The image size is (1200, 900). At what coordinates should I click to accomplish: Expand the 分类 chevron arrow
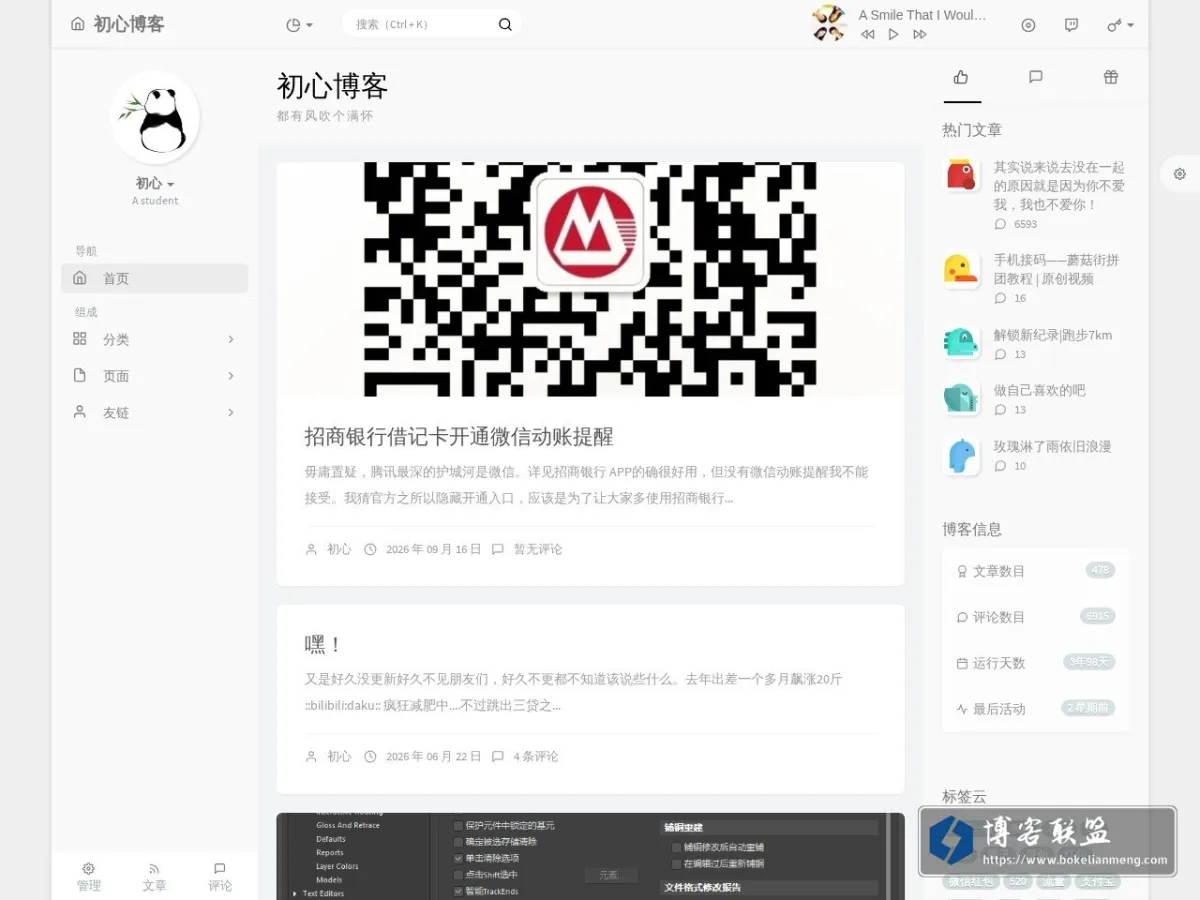(231, 339)
